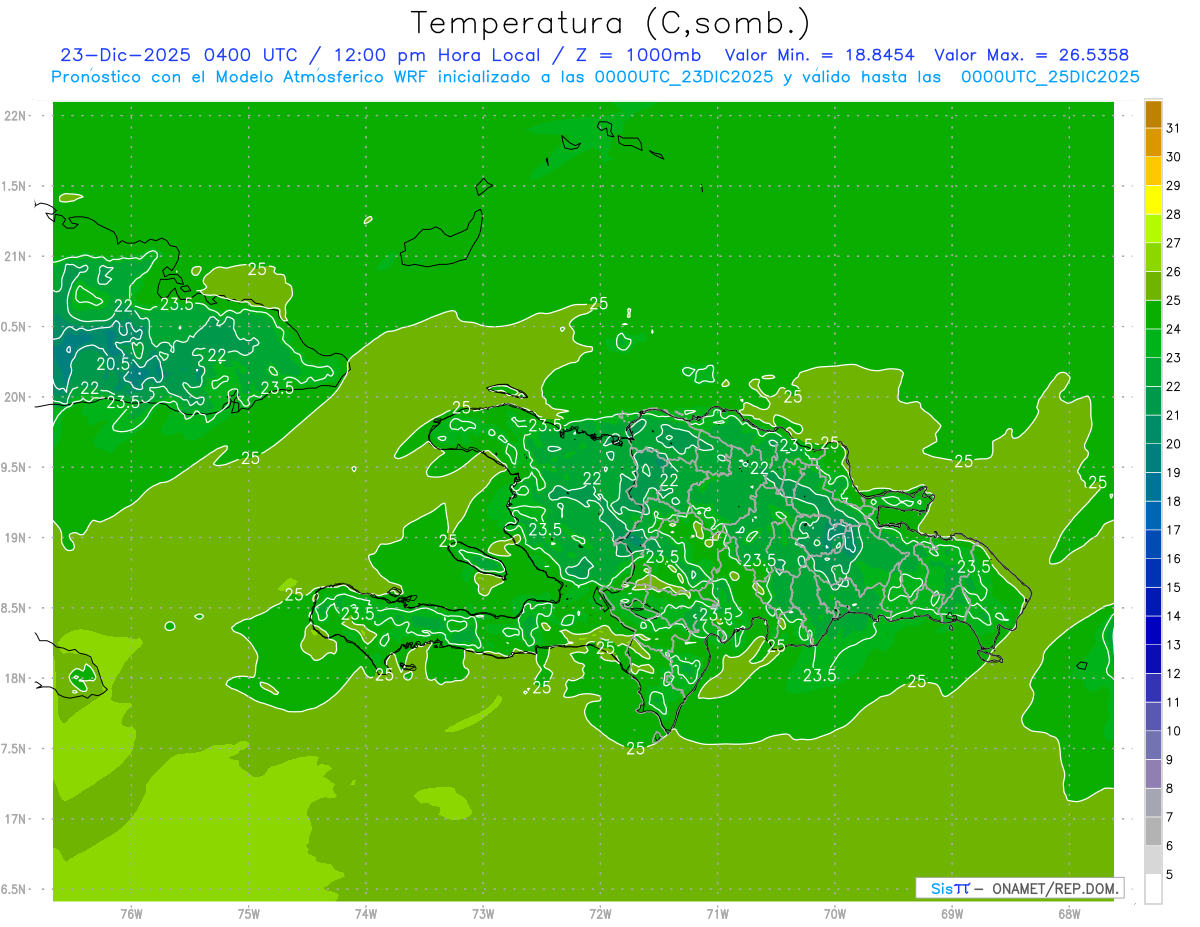The width and height of the screenshot is (1200, 927).
Task: Pick the purple swatch between 8 and 9
Action: [1153, 774]
